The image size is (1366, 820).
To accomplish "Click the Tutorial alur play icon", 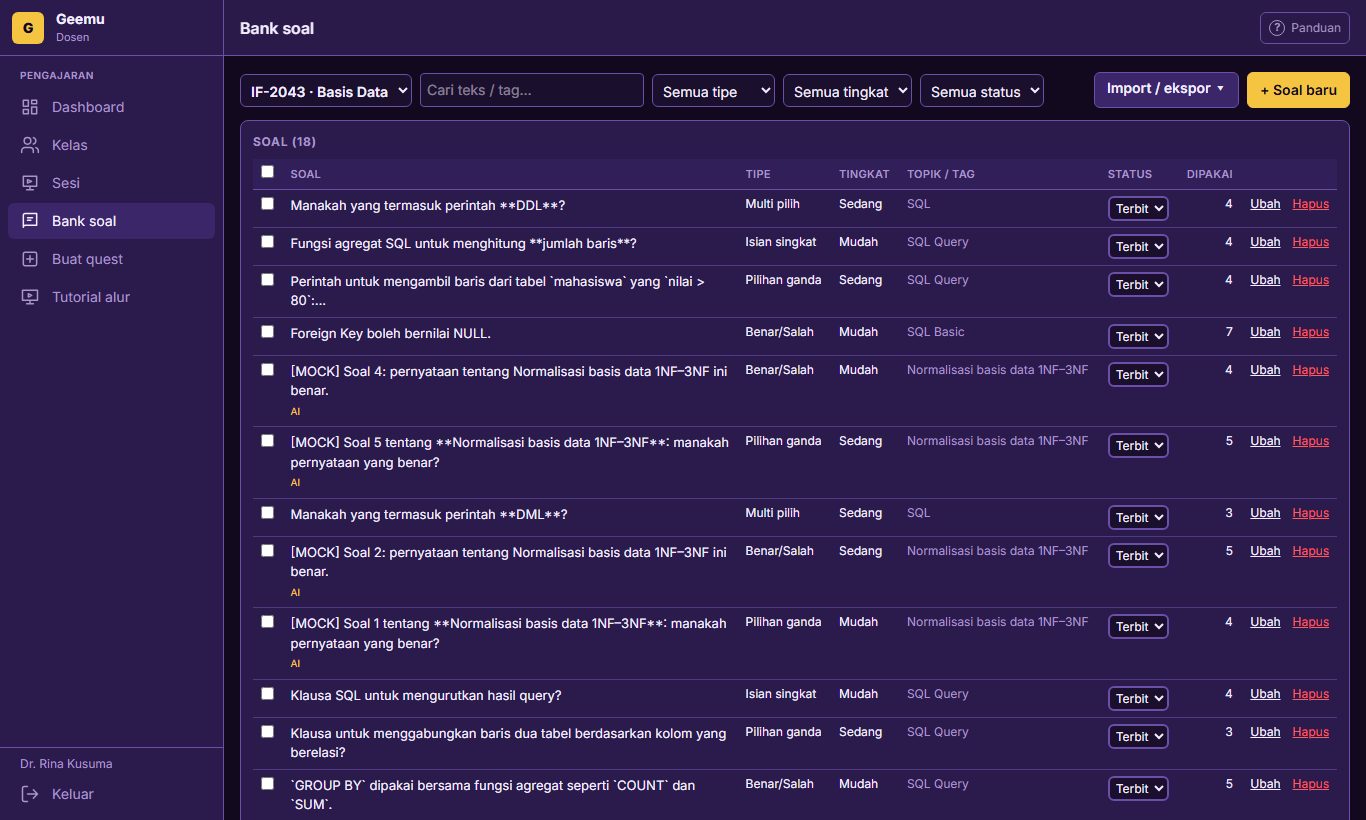I will [x=30, y=297].
